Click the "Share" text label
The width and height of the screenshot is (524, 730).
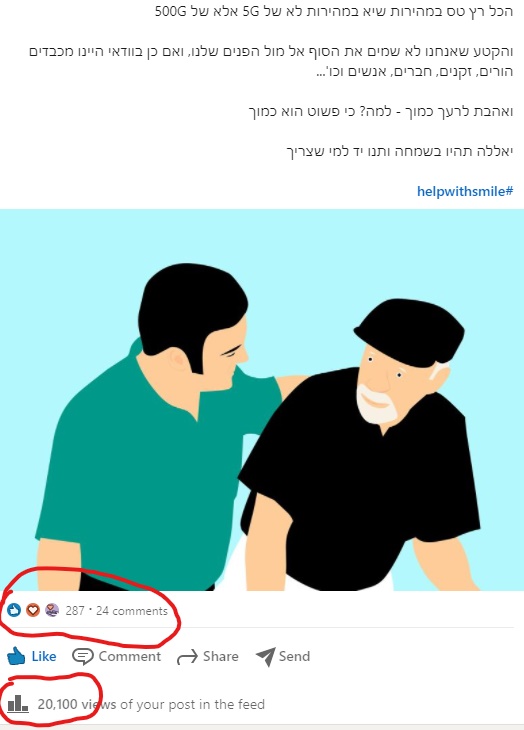point(221,656)
